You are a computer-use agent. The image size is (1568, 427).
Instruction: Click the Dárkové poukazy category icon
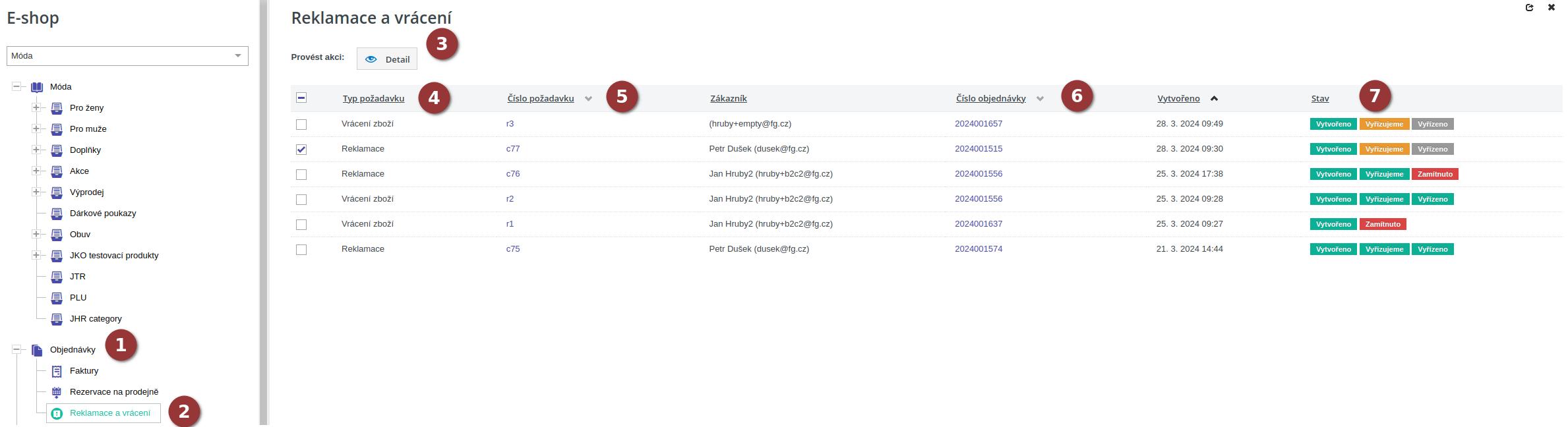57,213
